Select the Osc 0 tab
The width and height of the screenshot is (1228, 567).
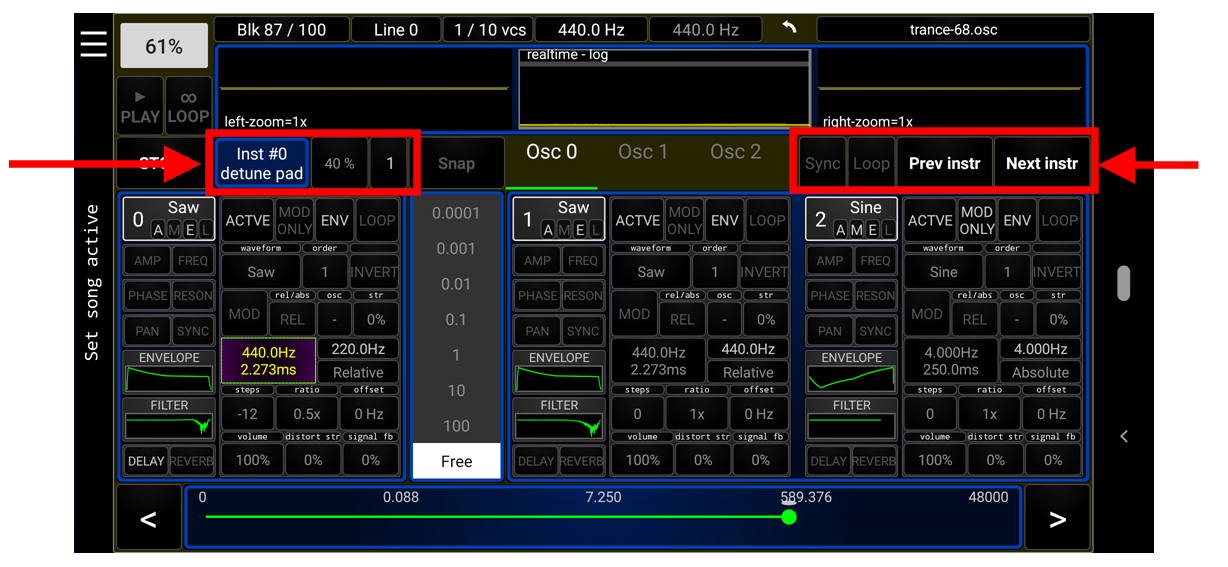552,152
